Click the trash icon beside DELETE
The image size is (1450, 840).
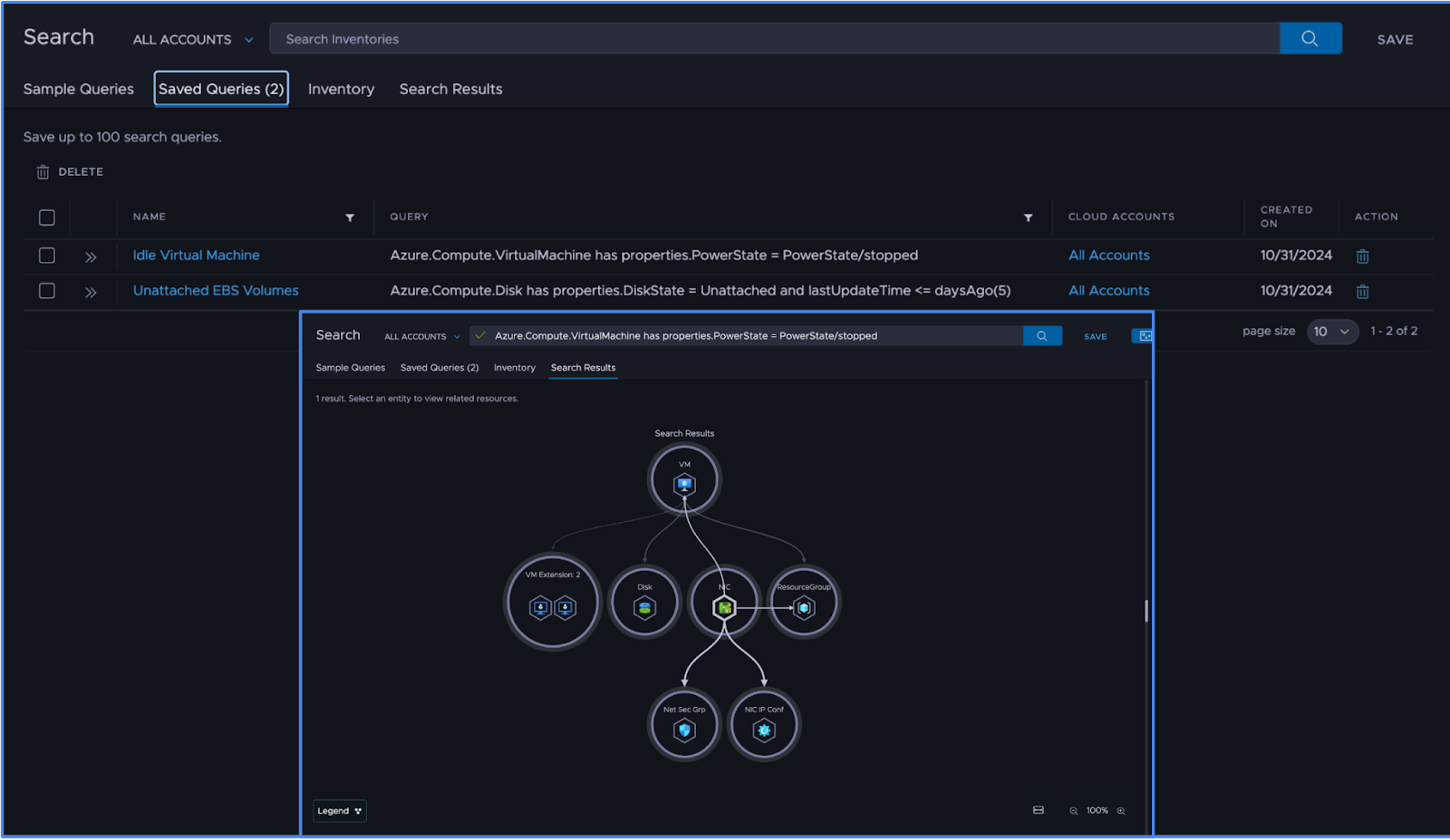43,172
